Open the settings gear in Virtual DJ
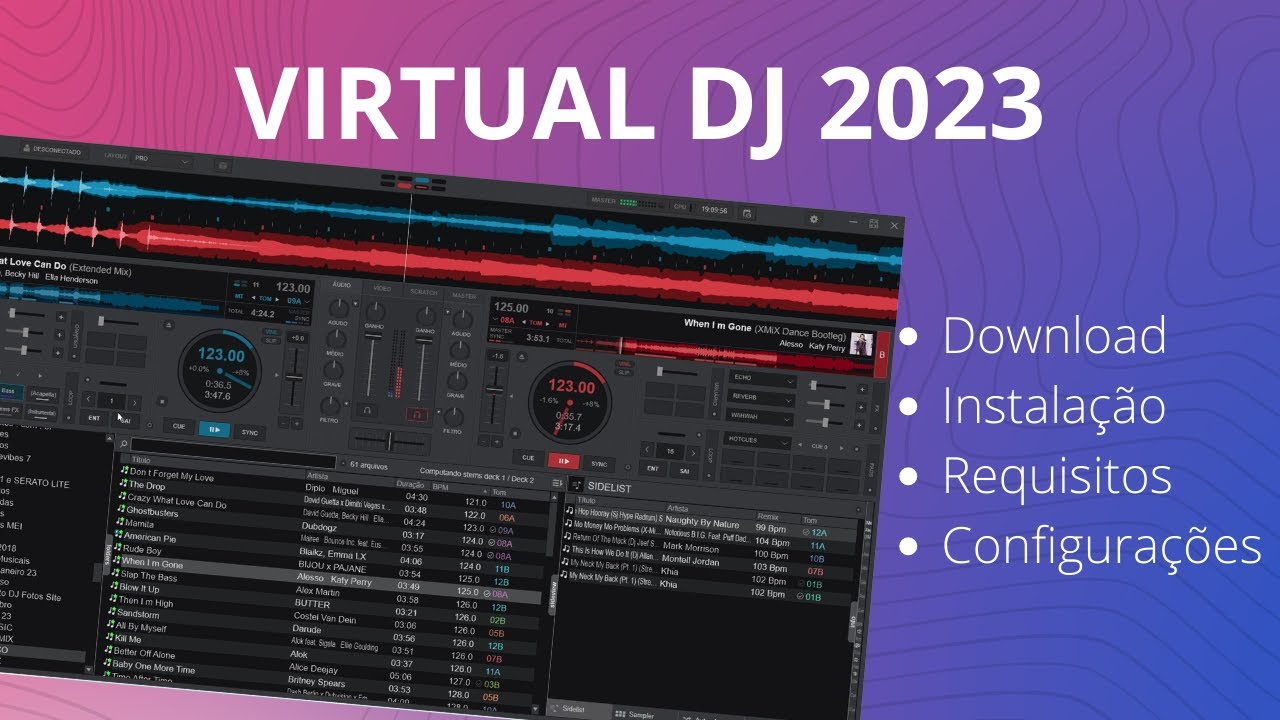This screenshot has width=1280, height=720. click(813, 219)
